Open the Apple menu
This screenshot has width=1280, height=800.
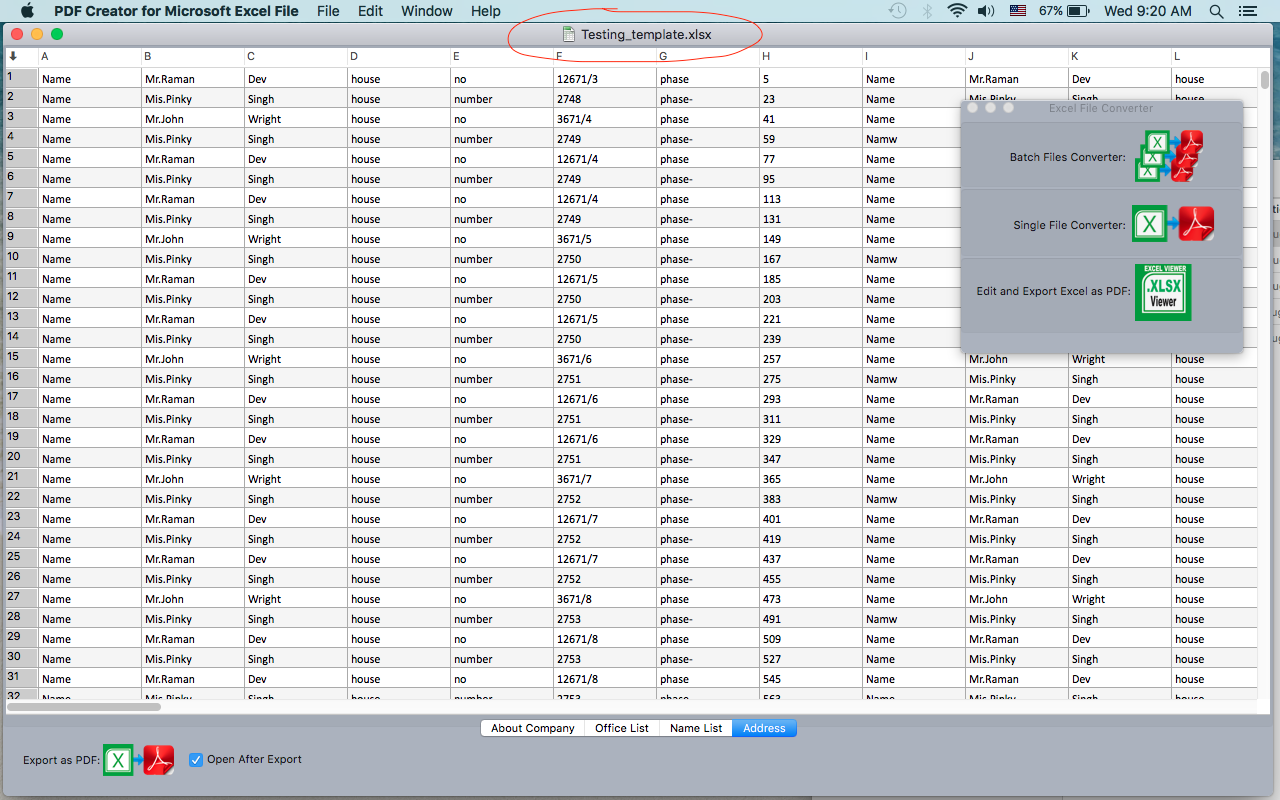tap(27, 11)
